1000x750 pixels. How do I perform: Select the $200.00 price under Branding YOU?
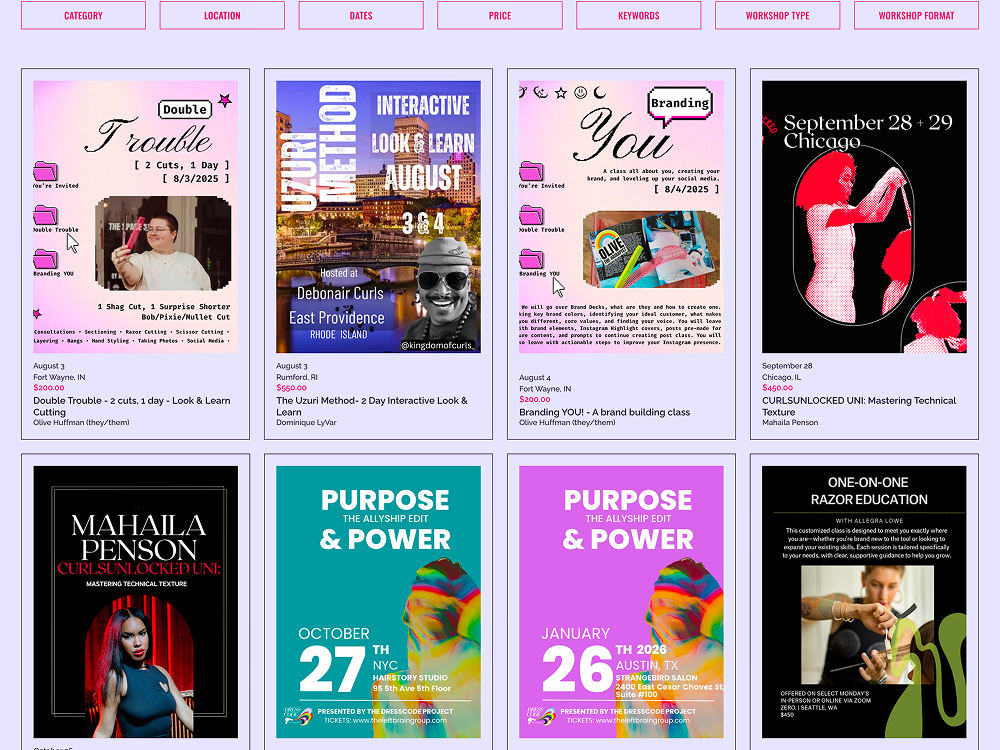click(534, 399)
